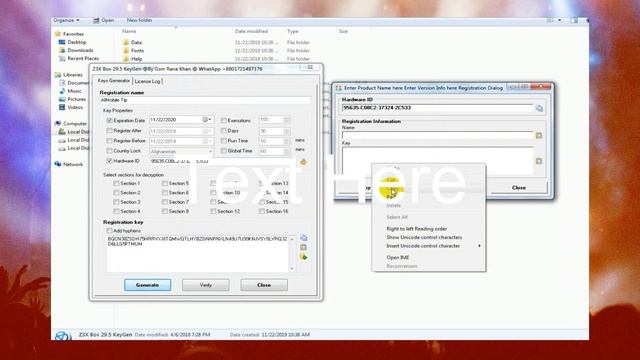Click the bottom yellow icon beside the registration key box

coord(303,257)
